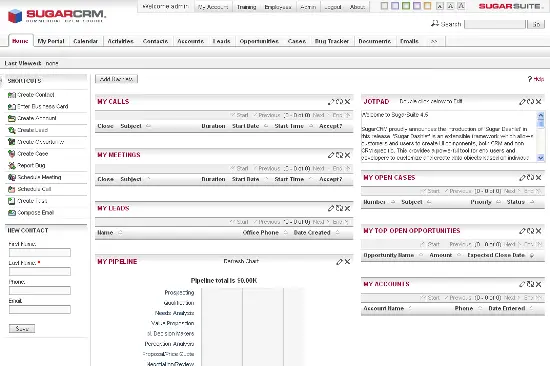Screen dimensions: 550x366
Task: Close the My Leads dashlet
Action: coord(347,208)
